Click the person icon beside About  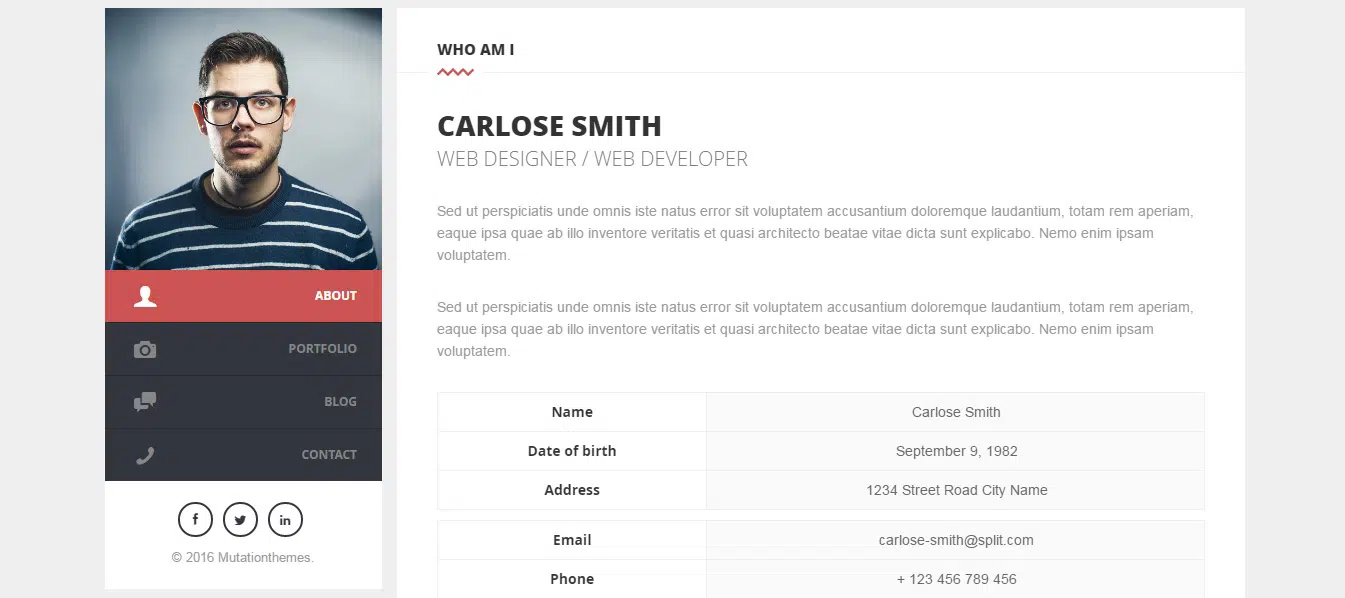click(145, 296)
